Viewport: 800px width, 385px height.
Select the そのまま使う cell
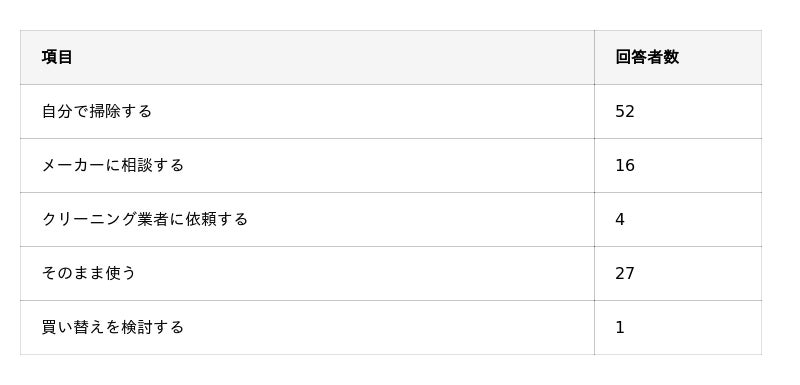(x=307, y=274)
